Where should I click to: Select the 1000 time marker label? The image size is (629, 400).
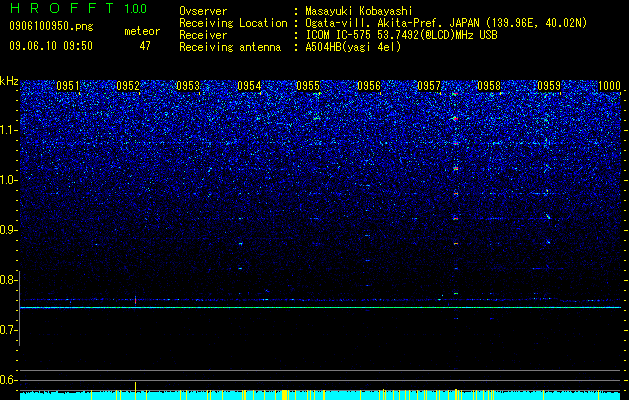click(609, 86)
